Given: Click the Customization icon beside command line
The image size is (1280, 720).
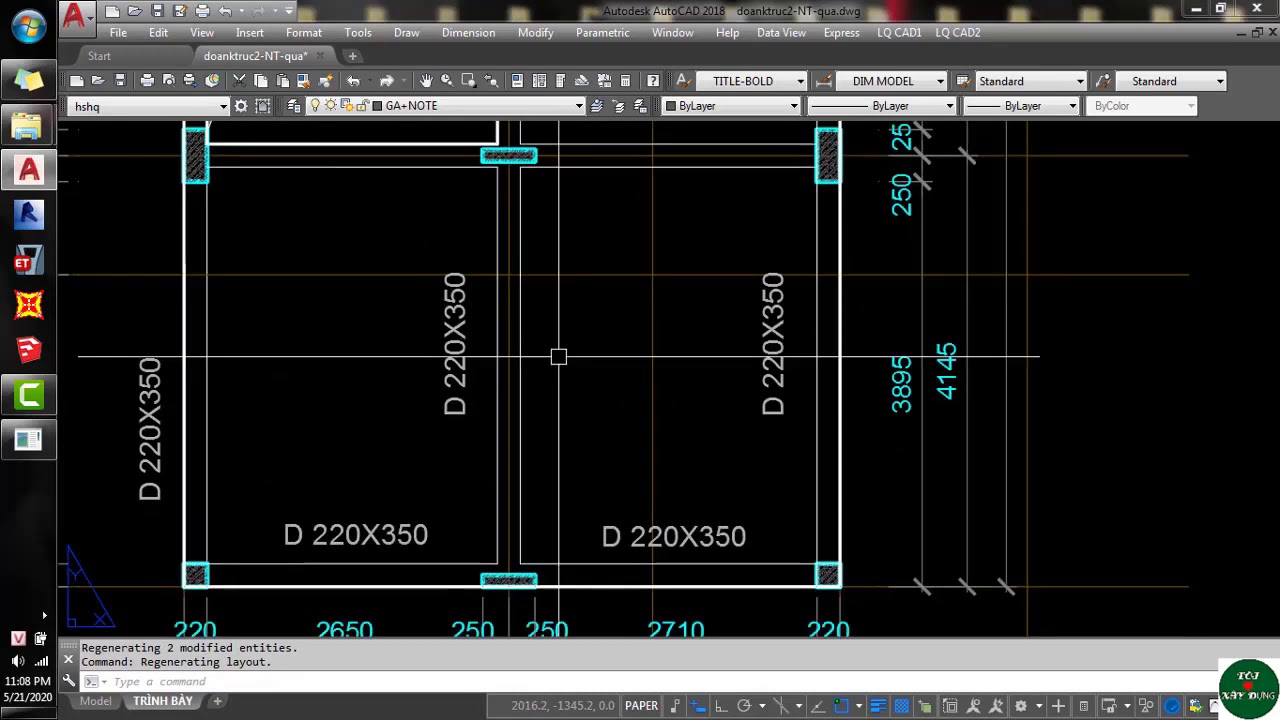Looking at the screenshot, I should (x=69, y=681).
